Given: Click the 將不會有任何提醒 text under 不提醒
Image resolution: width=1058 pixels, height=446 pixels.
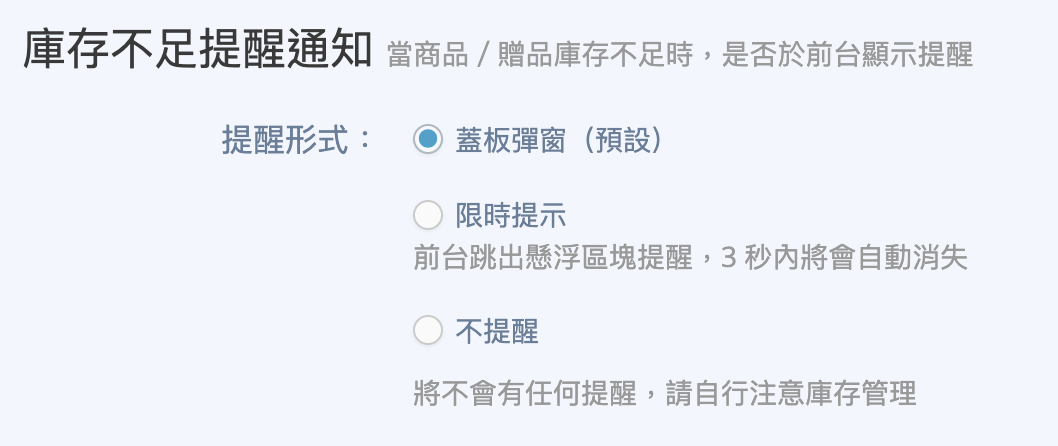Looking at the screenshot, I should 524,393.
